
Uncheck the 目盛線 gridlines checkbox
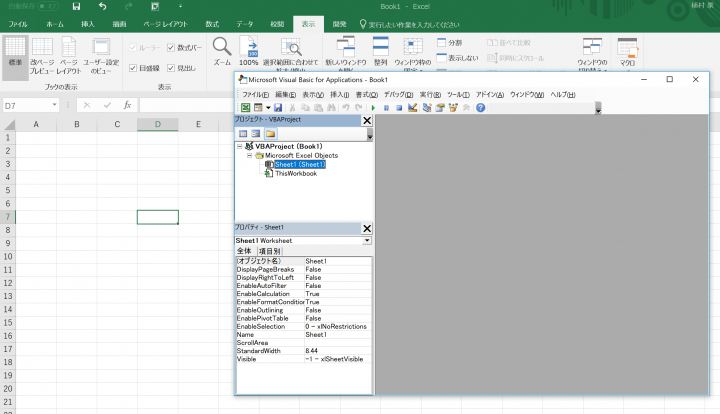coord(133,68)
